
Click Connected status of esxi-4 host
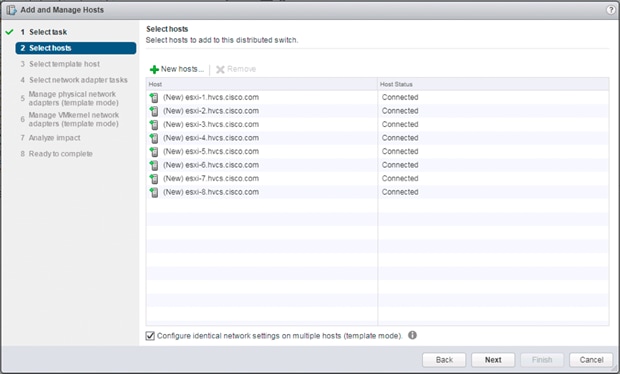[x=400, y=138]
